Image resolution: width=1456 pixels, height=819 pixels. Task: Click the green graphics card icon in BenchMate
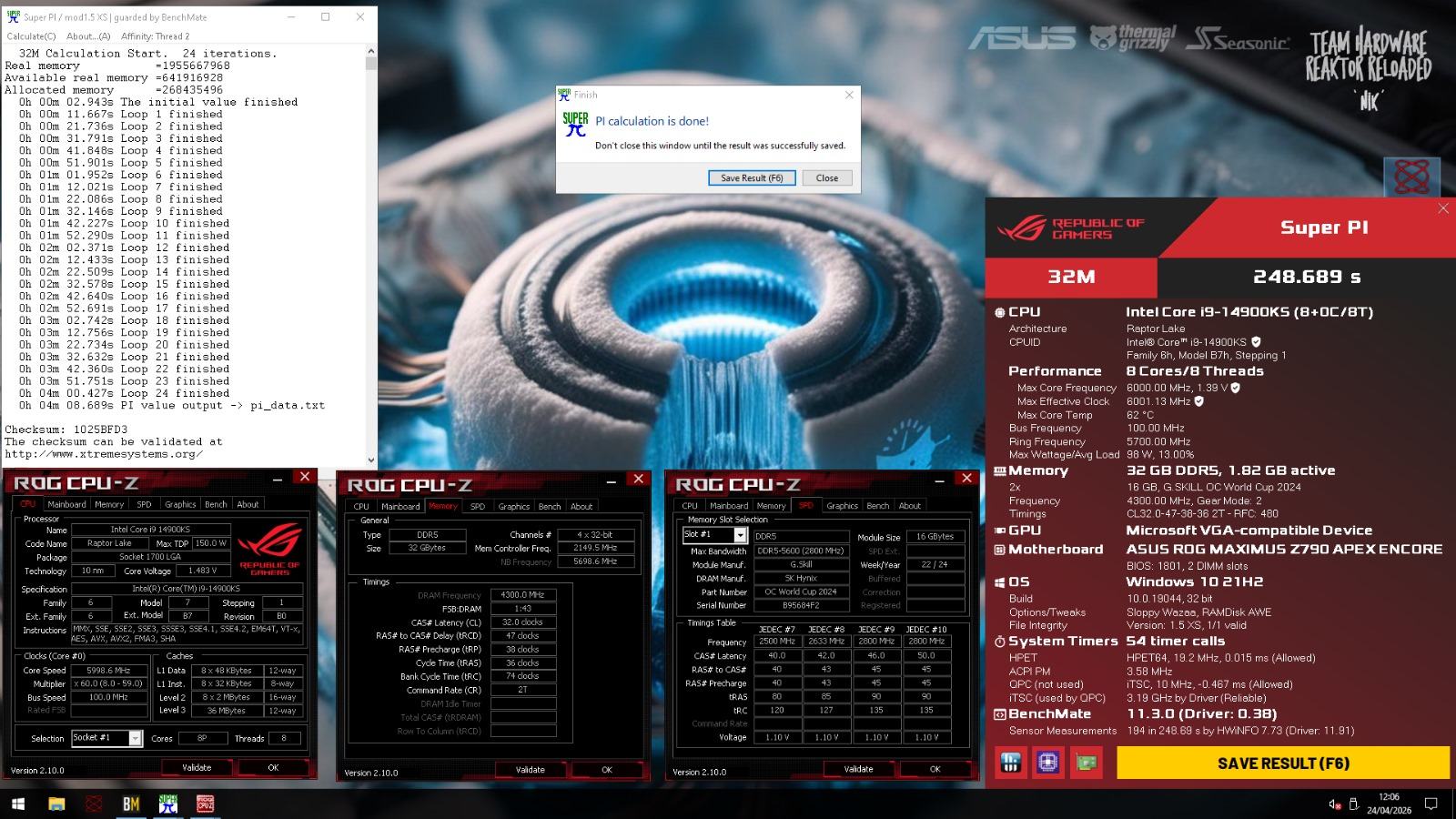pos(1087,763)
